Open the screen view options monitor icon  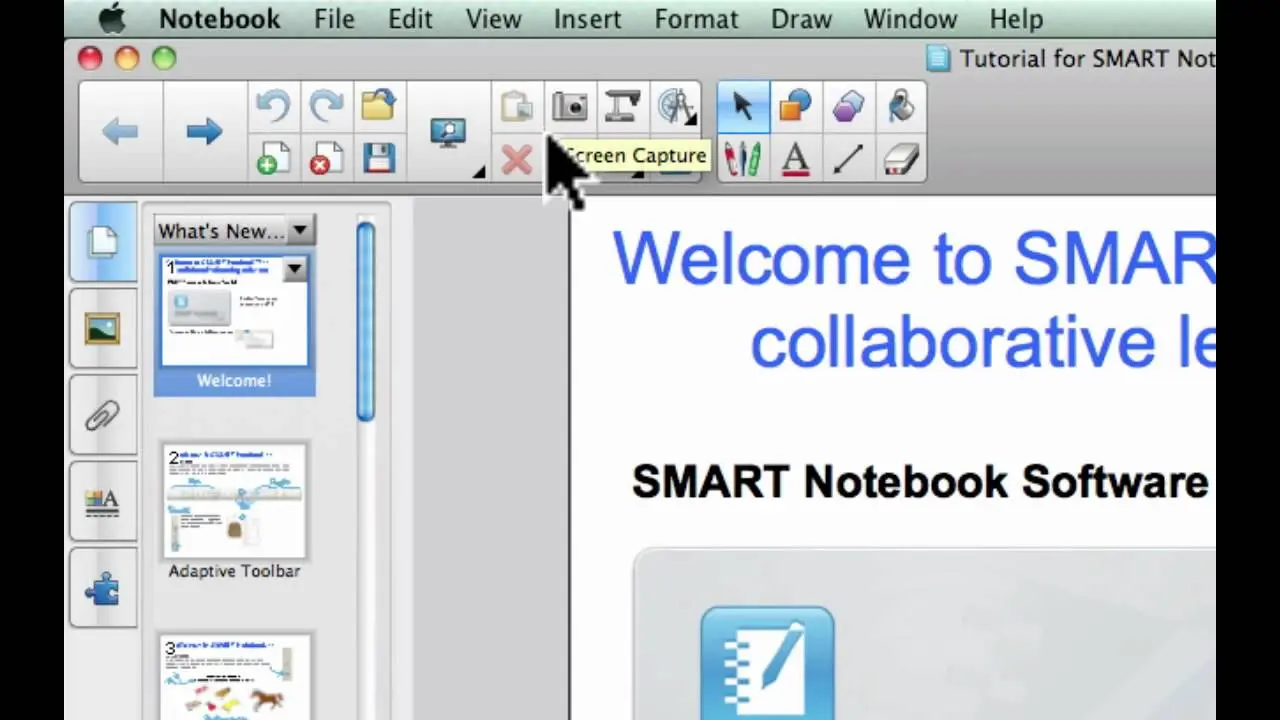coord(448,132)
